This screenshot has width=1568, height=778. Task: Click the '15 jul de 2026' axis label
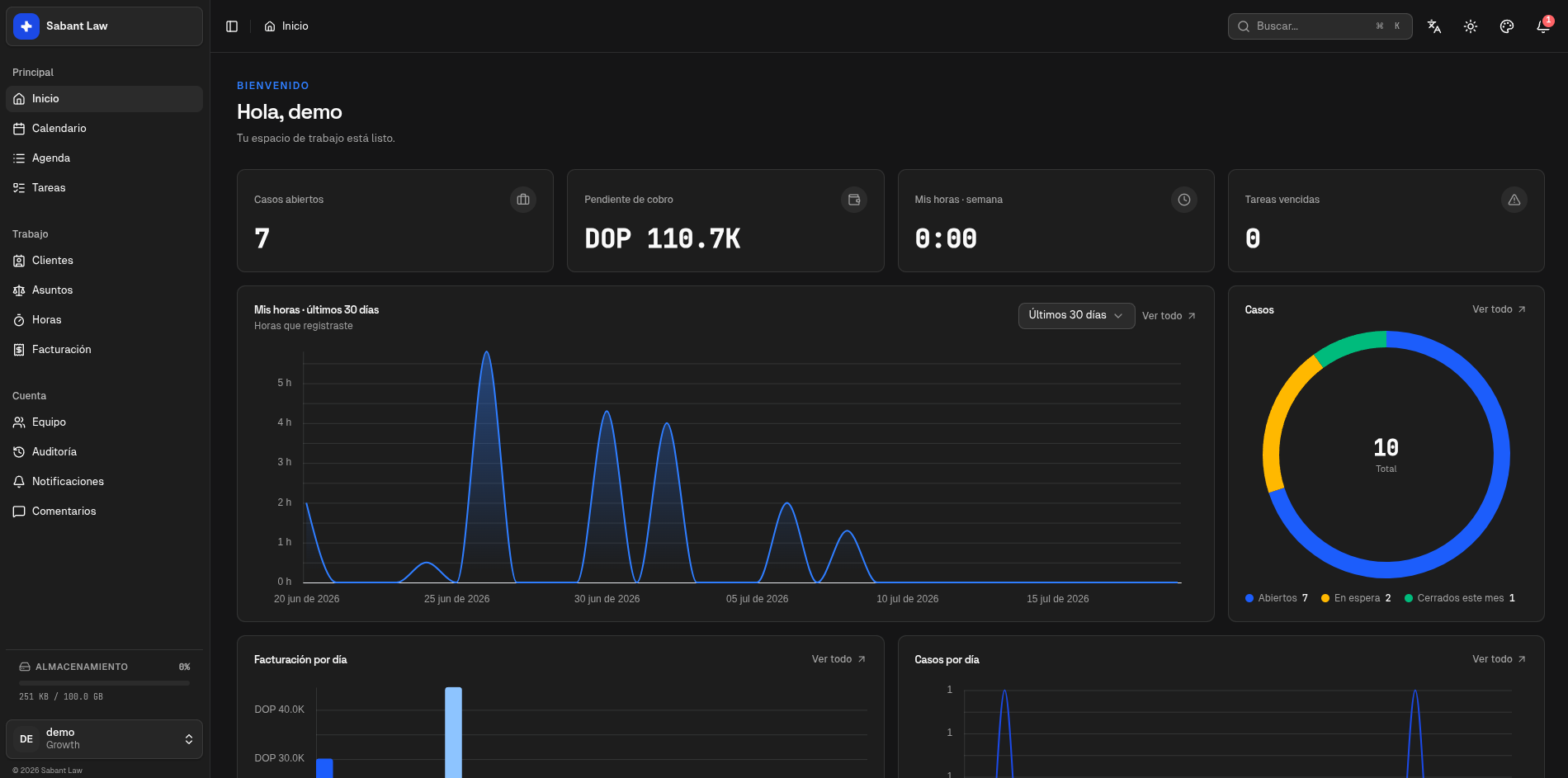click(x=1058, y=599)
